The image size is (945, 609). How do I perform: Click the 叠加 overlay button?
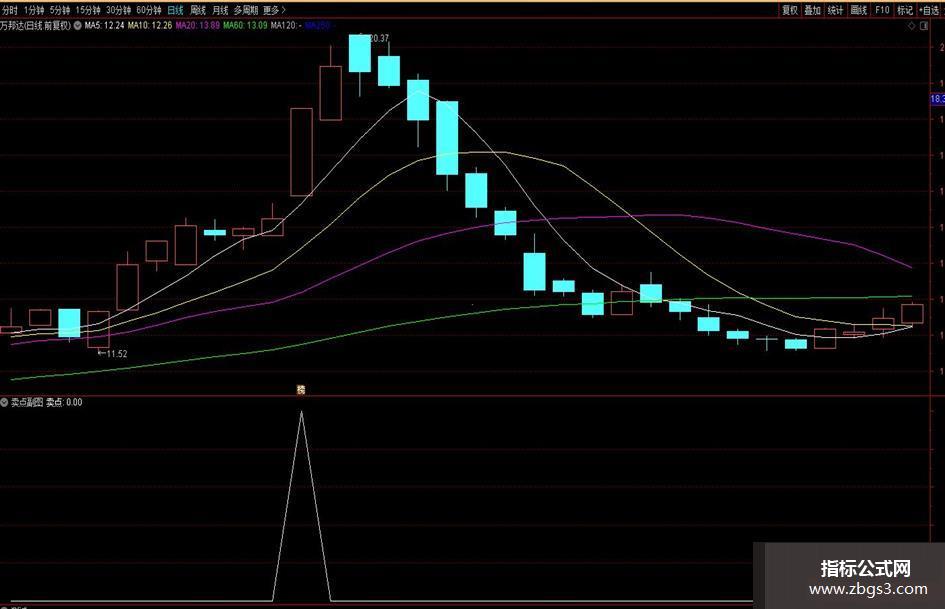coord(813,10)
